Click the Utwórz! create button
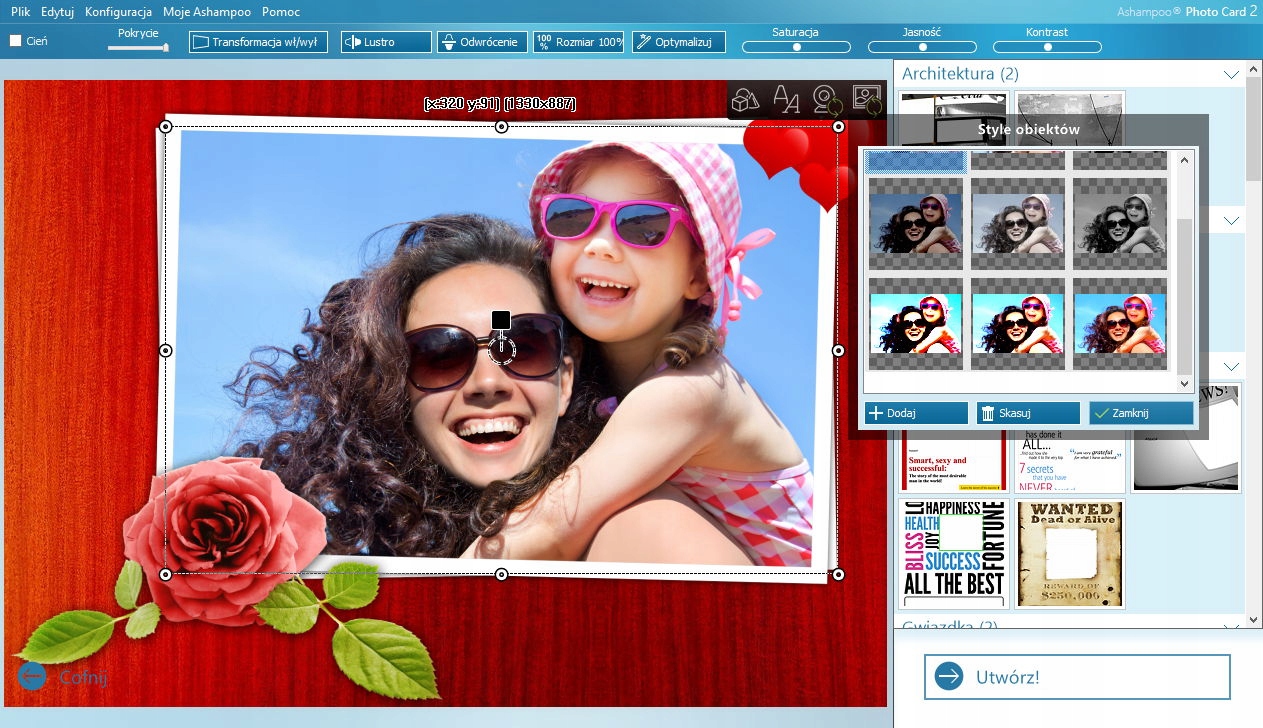 click(1077, 677)
